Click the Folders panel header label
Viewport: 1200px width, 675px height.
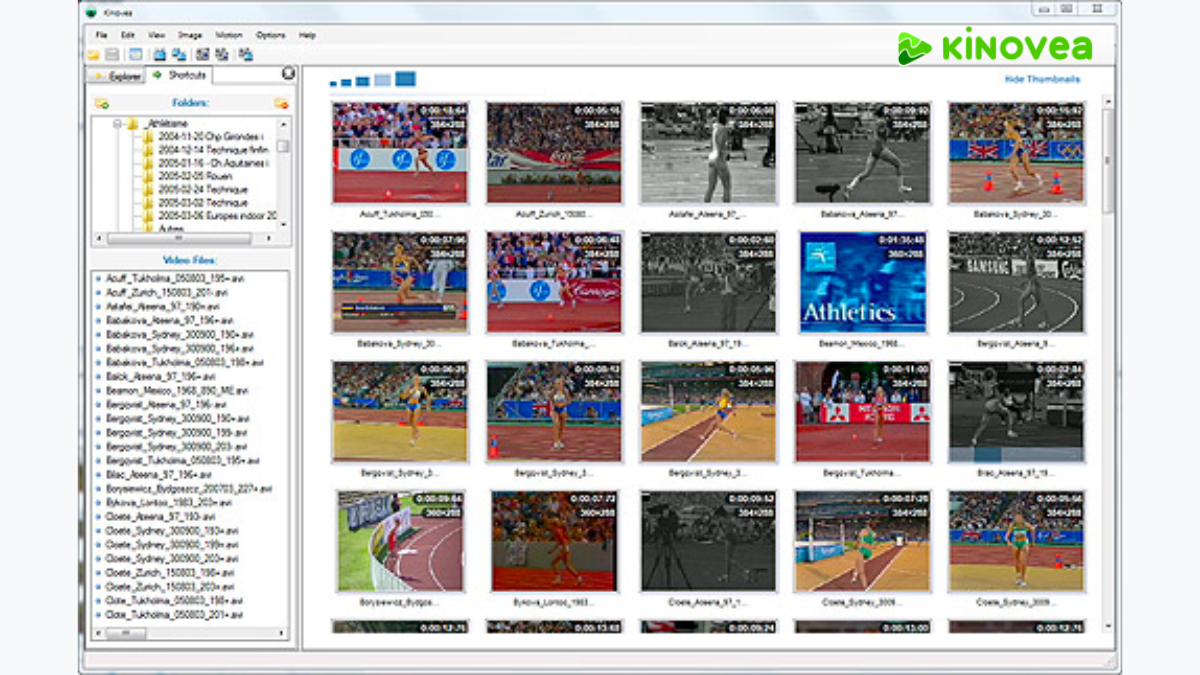pyautogui.click(x=188, y=102)
